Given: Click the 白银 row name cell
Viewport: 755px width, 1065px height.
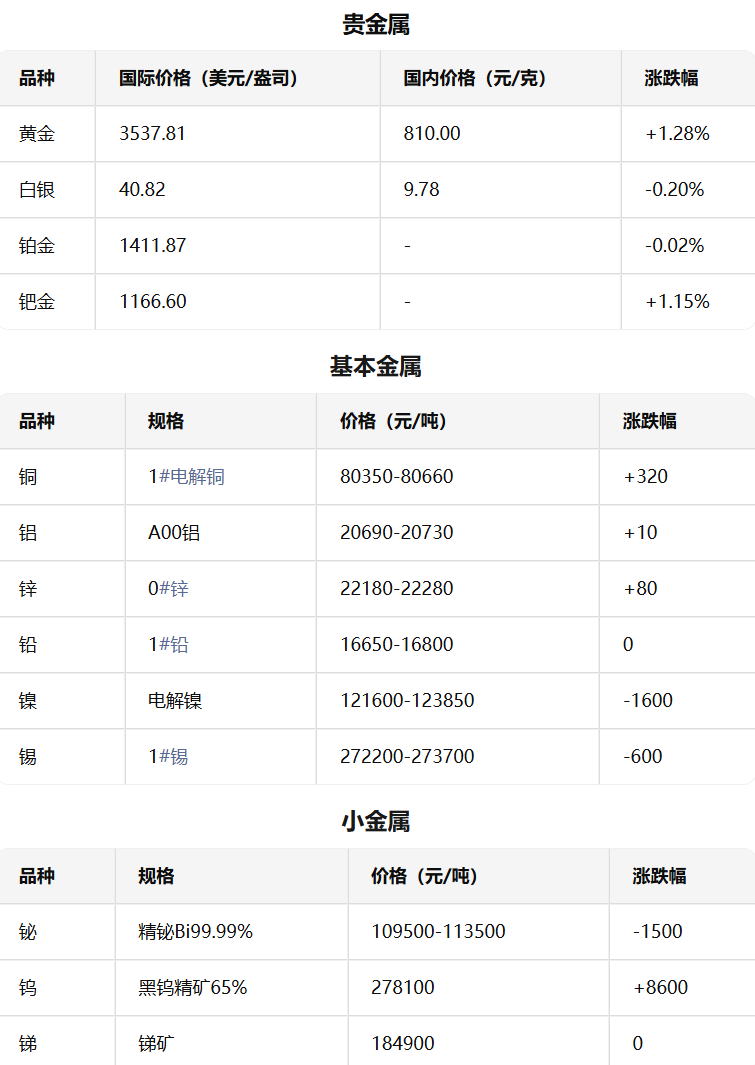Looking at the screenshot, I should coord(37,189).
